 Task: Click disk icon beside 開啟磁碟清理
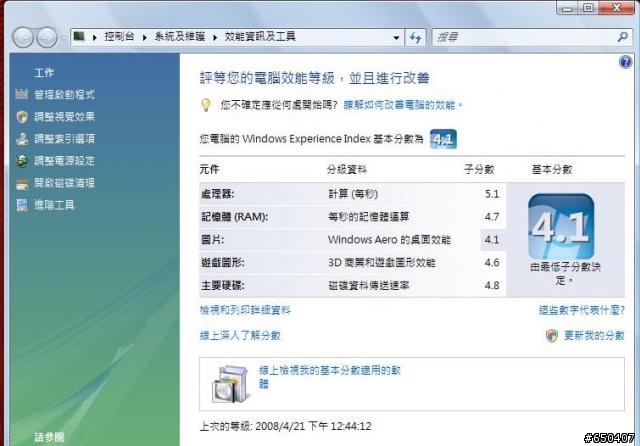pos(22,184)
